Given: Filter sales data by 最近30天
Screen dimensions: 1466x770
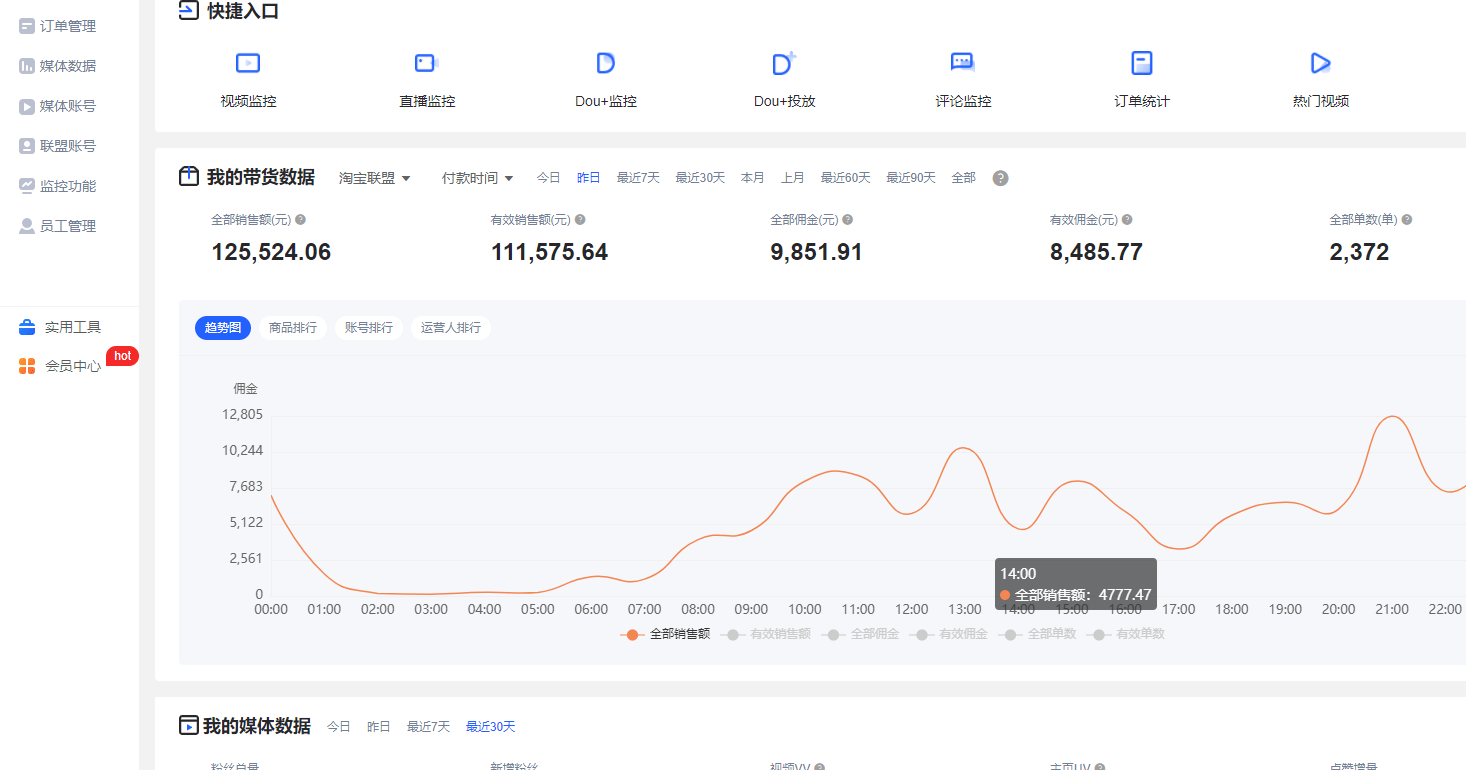Looking at the screenshot, I should click(x=700, y=178).
